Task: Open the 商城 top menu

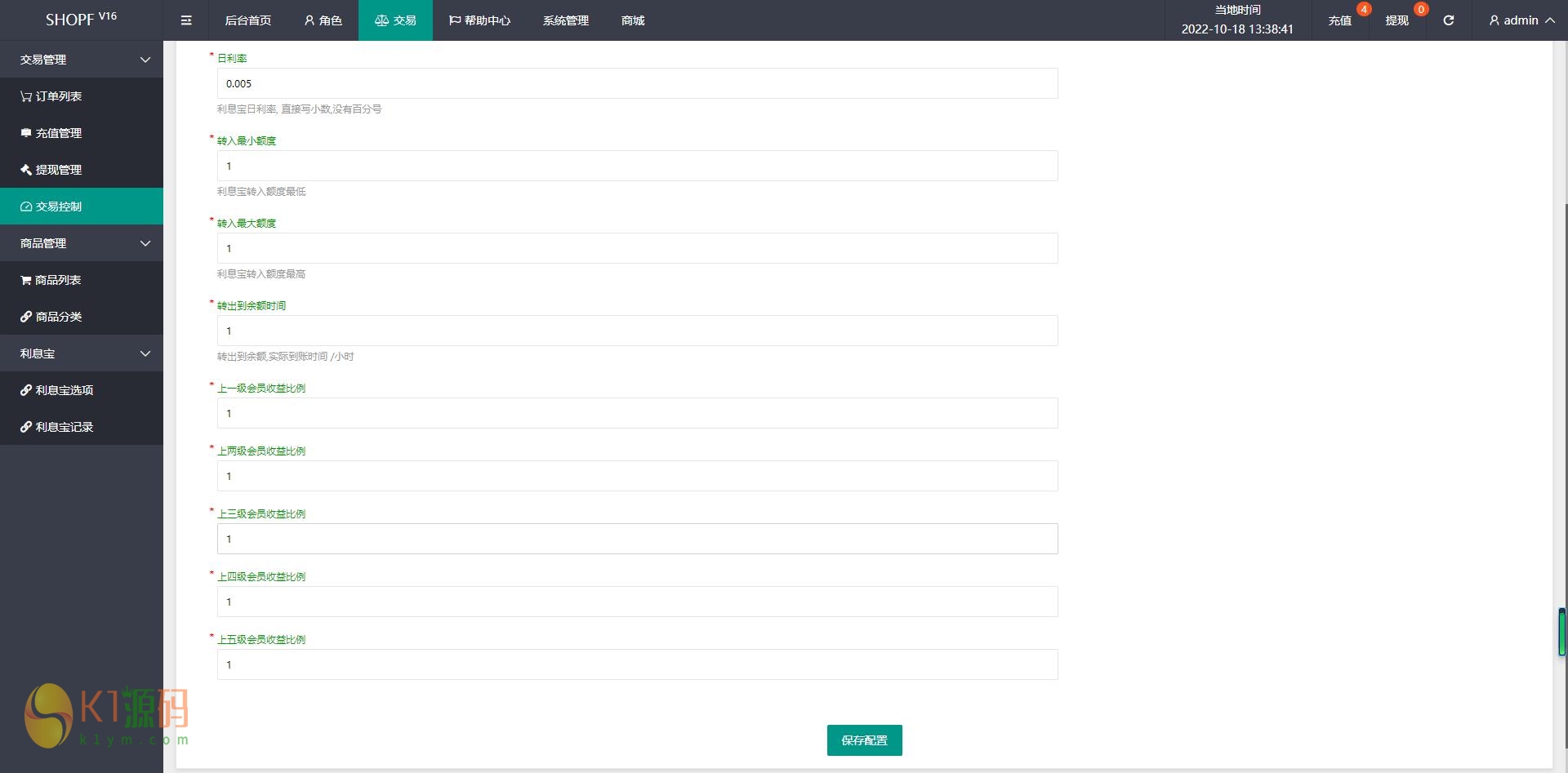Action: (x=633, y=20)
